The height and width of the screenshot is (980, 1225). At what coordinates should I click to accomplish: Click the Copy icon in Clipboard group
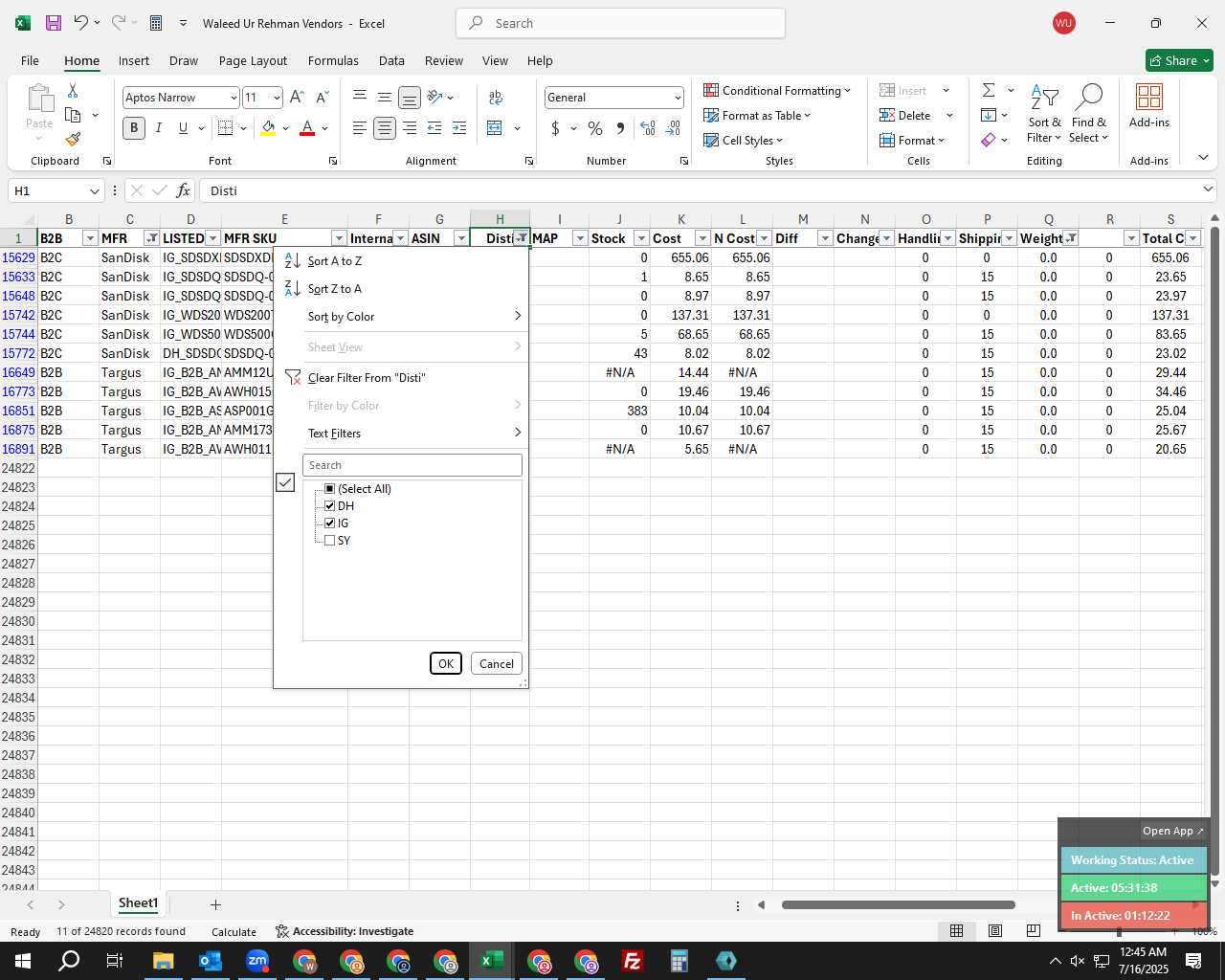pos(73,115)
